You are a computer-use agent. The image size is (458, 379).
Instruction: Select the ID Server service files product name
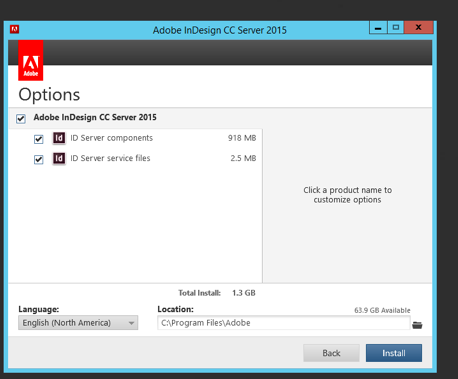110,158
